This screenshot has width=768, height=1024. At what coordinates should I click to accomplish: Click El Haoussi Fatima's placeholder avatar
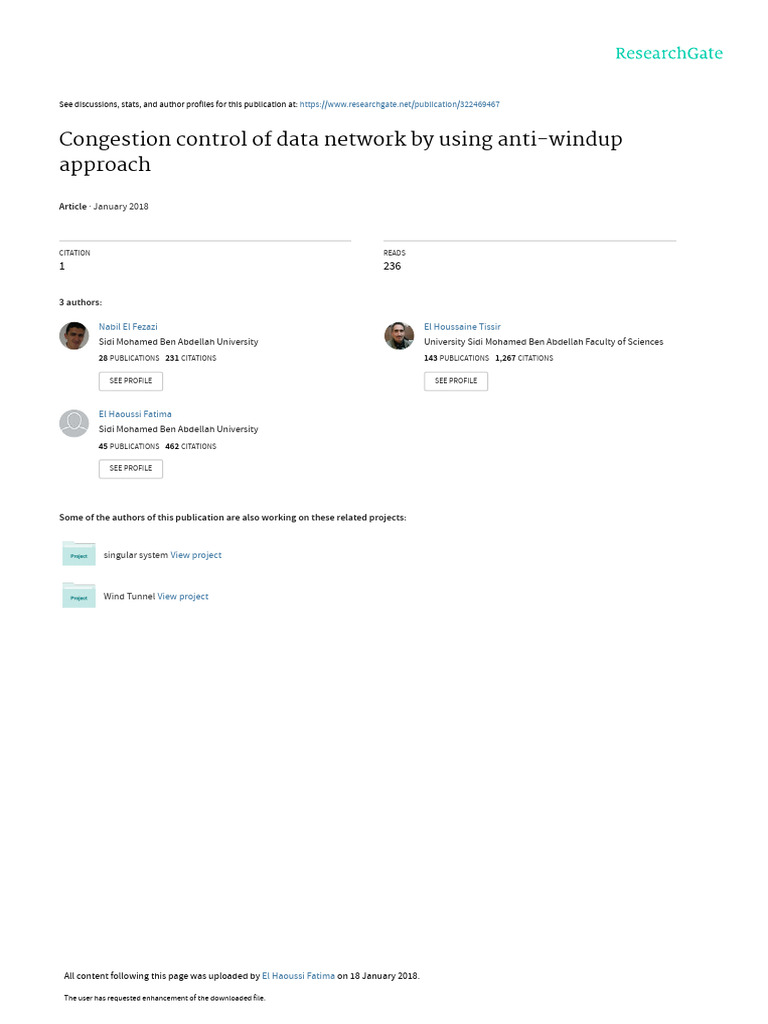[74, 423]
